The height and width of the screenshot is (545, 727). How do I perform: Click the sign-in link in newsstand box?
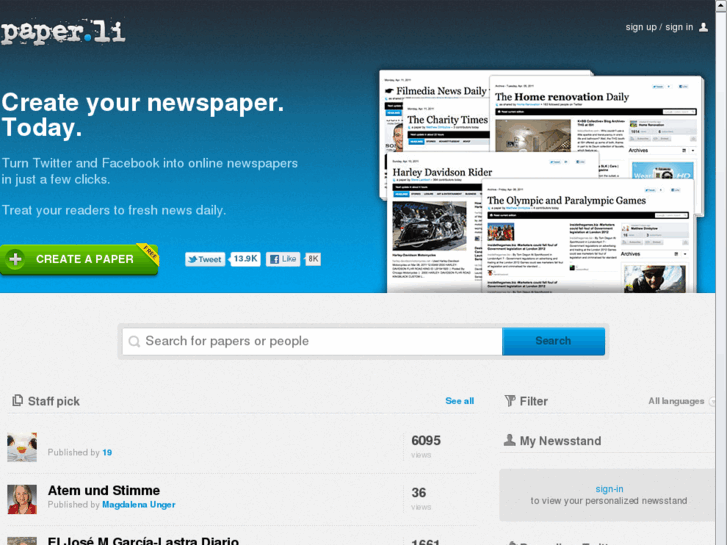pyautogui.click(x=609, y=489)
